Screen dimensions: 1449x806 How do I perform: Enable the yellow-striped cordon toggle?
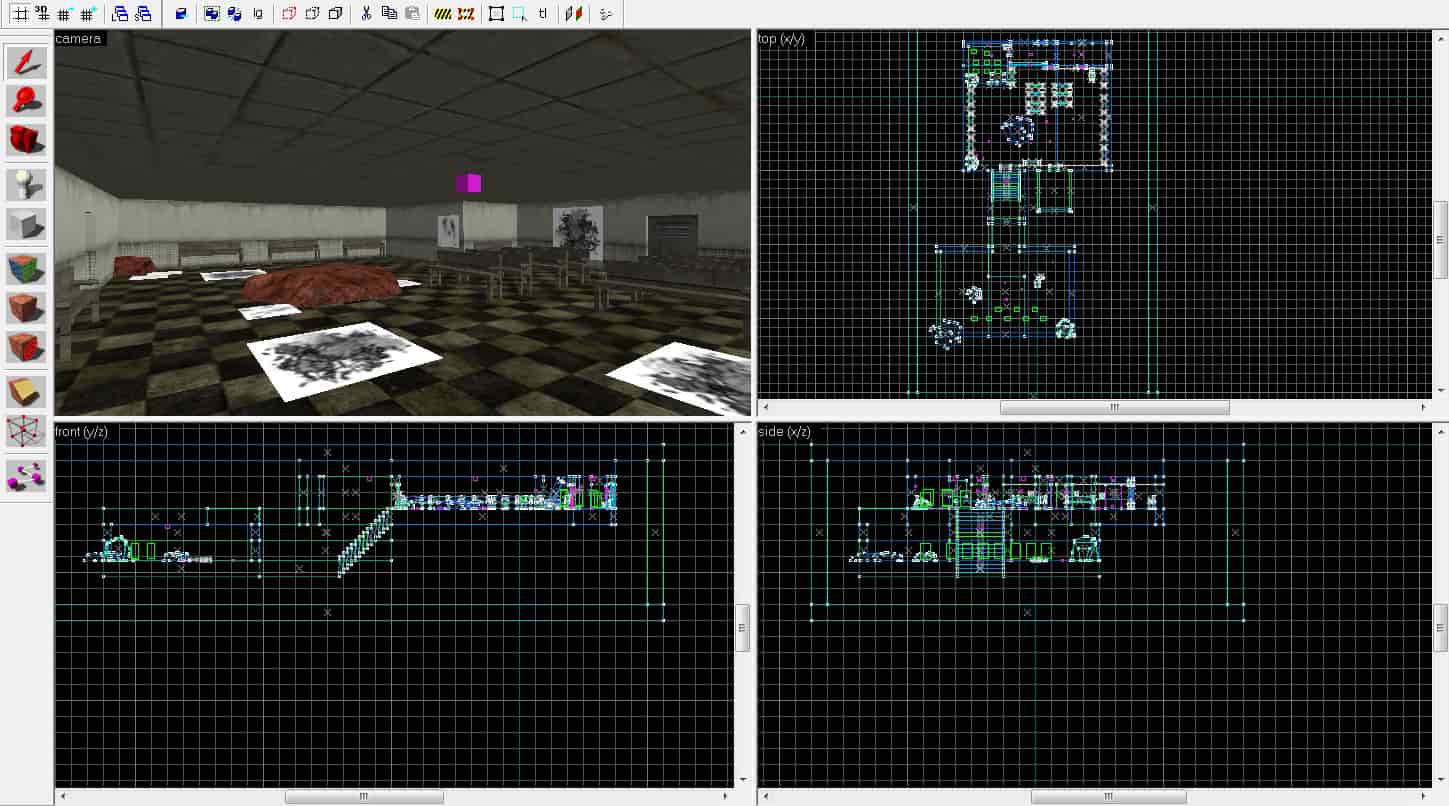click(443, 14)
